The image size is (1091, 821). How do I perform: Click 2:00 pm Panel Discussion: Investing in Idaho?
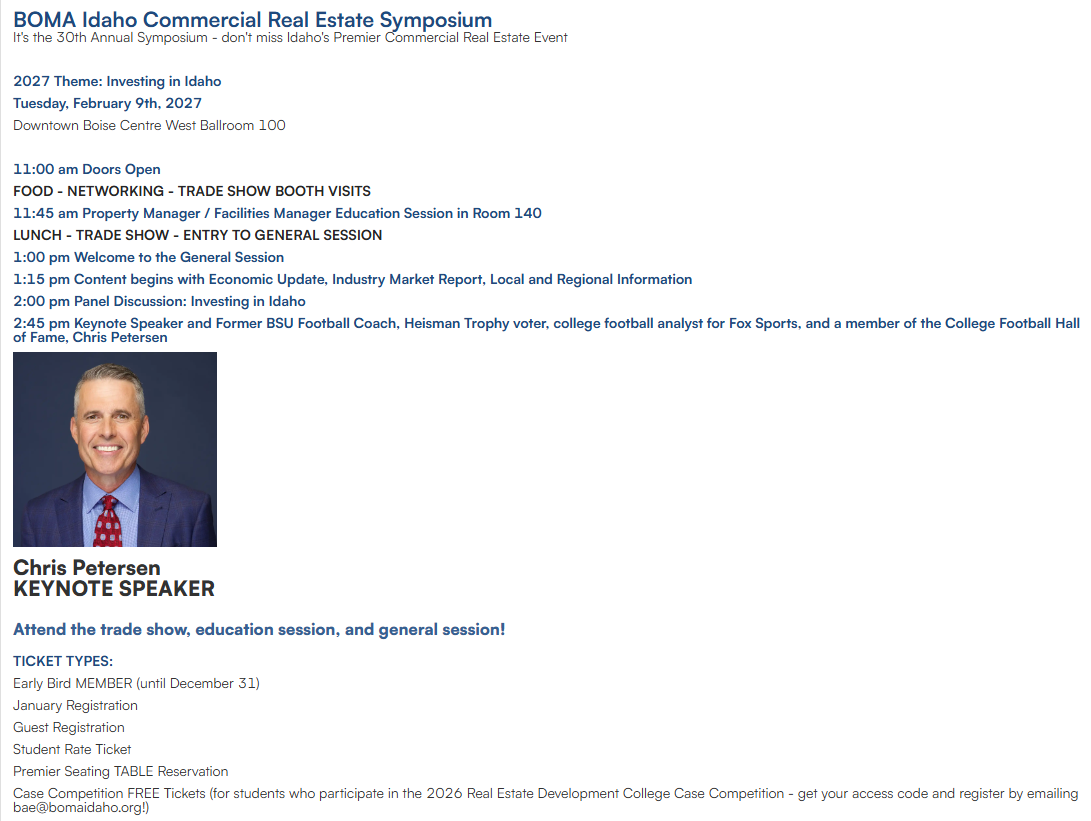pyautogui.click(x=159, y=302)
